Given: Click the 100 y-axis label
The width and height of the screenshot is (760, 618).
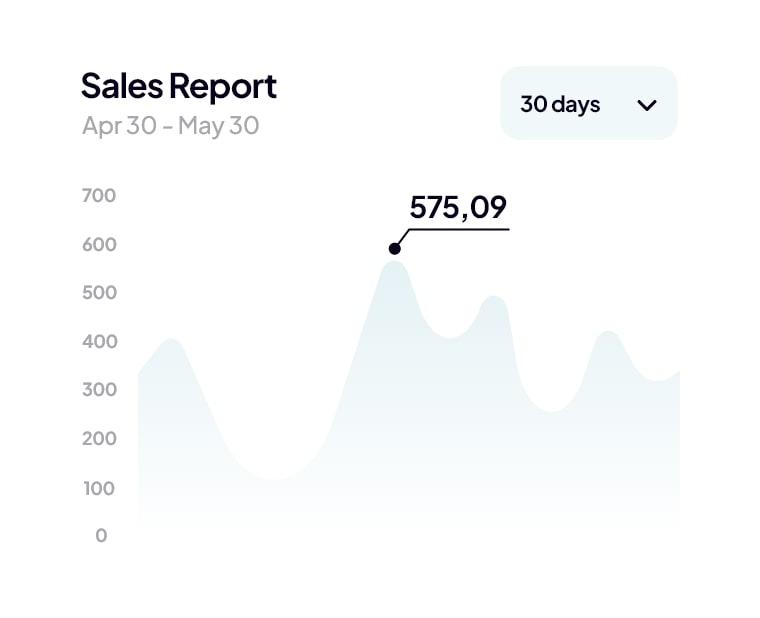Looking at the screenshot, I should (x=99, y=488).
